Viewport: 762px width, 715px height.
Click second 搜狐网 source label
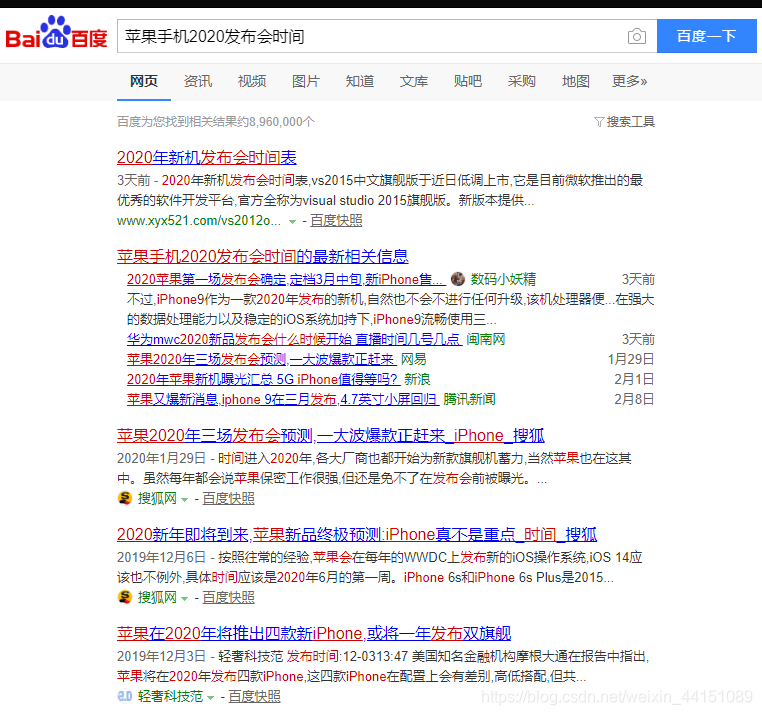pyautogui.click(x=157, y=597)
